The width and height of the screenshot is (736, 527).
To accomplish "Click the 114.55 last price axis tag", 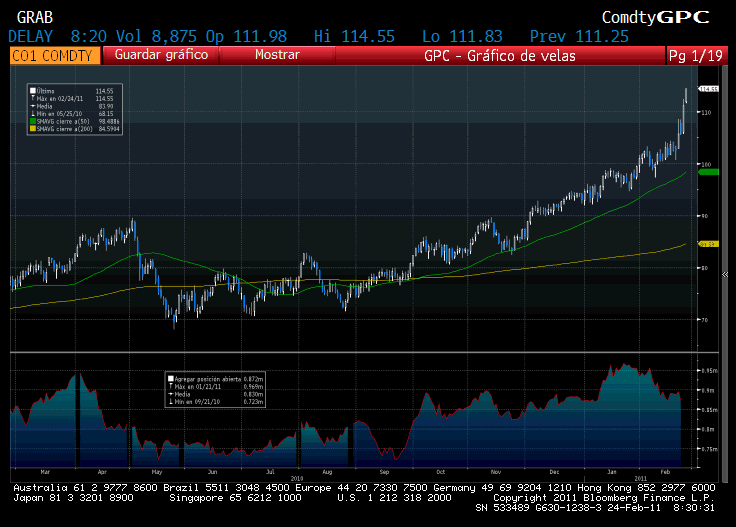I will [x=709, y=89].
